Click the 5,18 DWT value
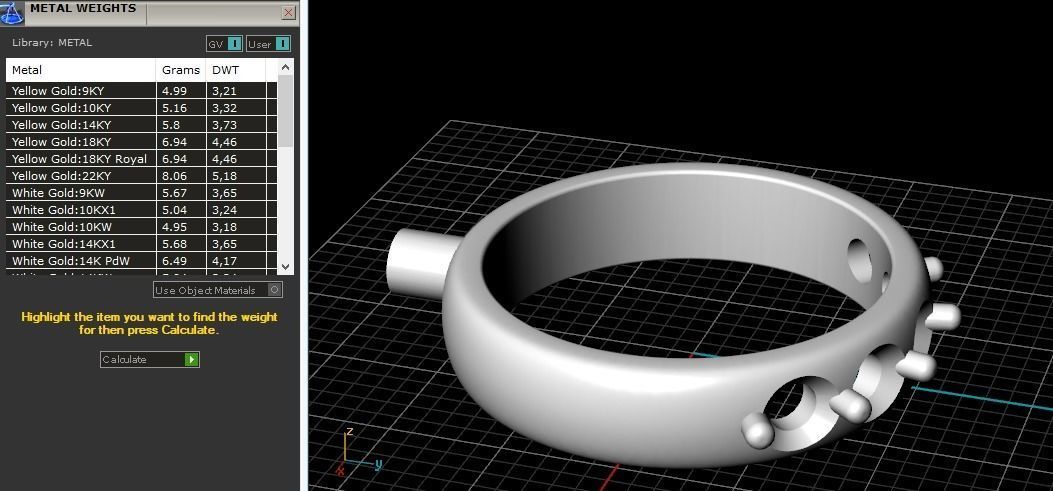 click(224, 176)
